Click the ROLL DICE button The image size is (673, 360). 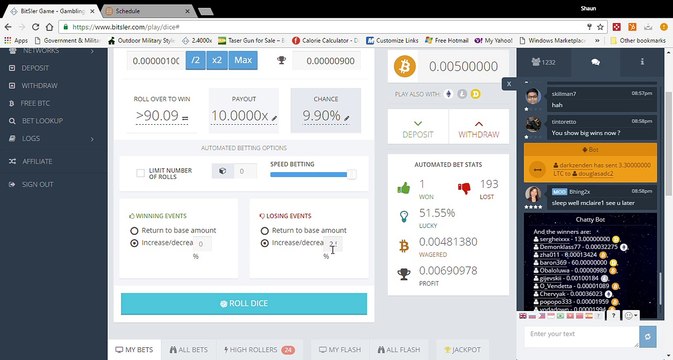tap(244, 304)
